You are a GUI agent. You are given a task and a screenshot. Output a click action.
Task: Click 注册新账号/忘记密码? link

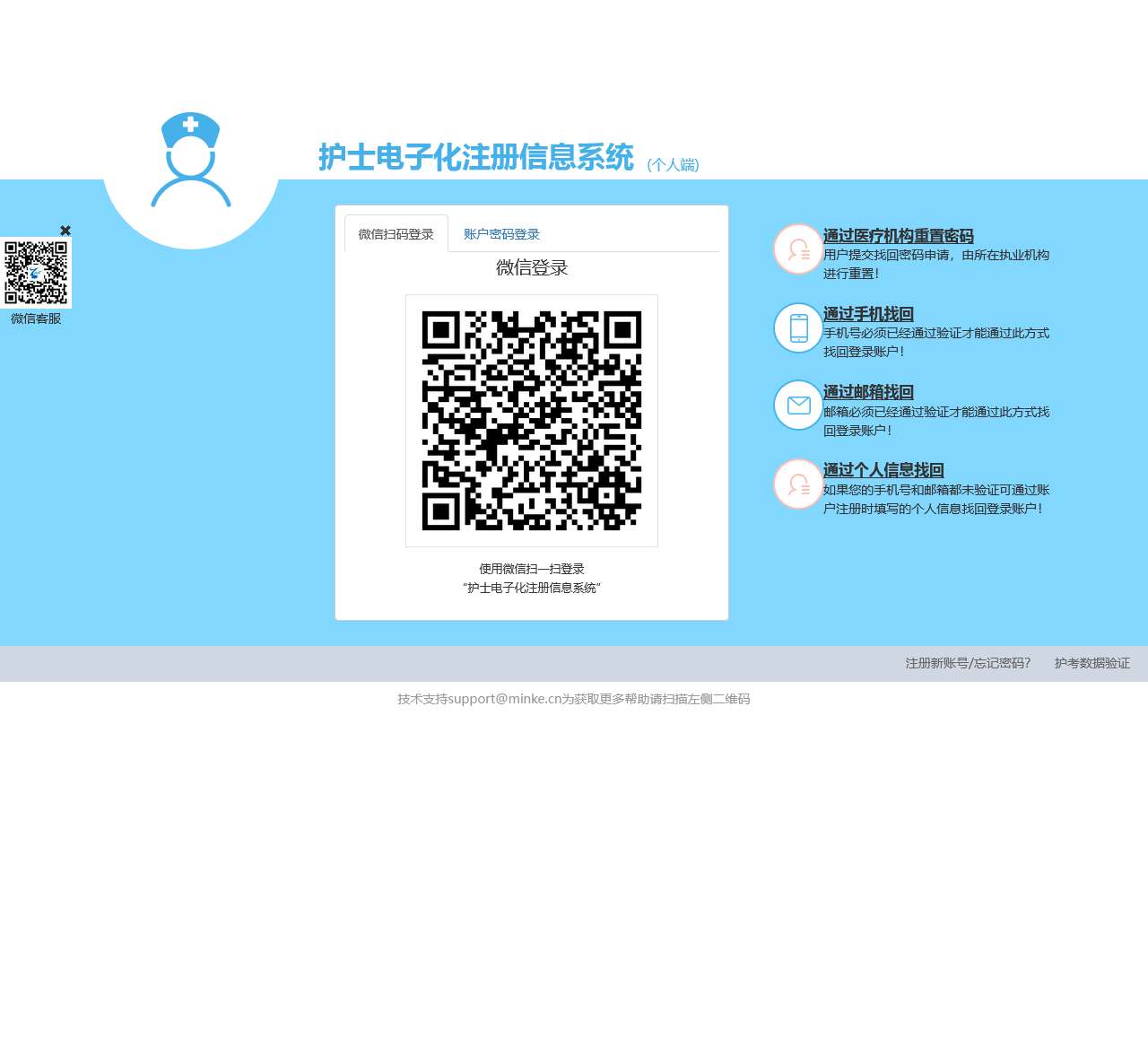[968, 663]
